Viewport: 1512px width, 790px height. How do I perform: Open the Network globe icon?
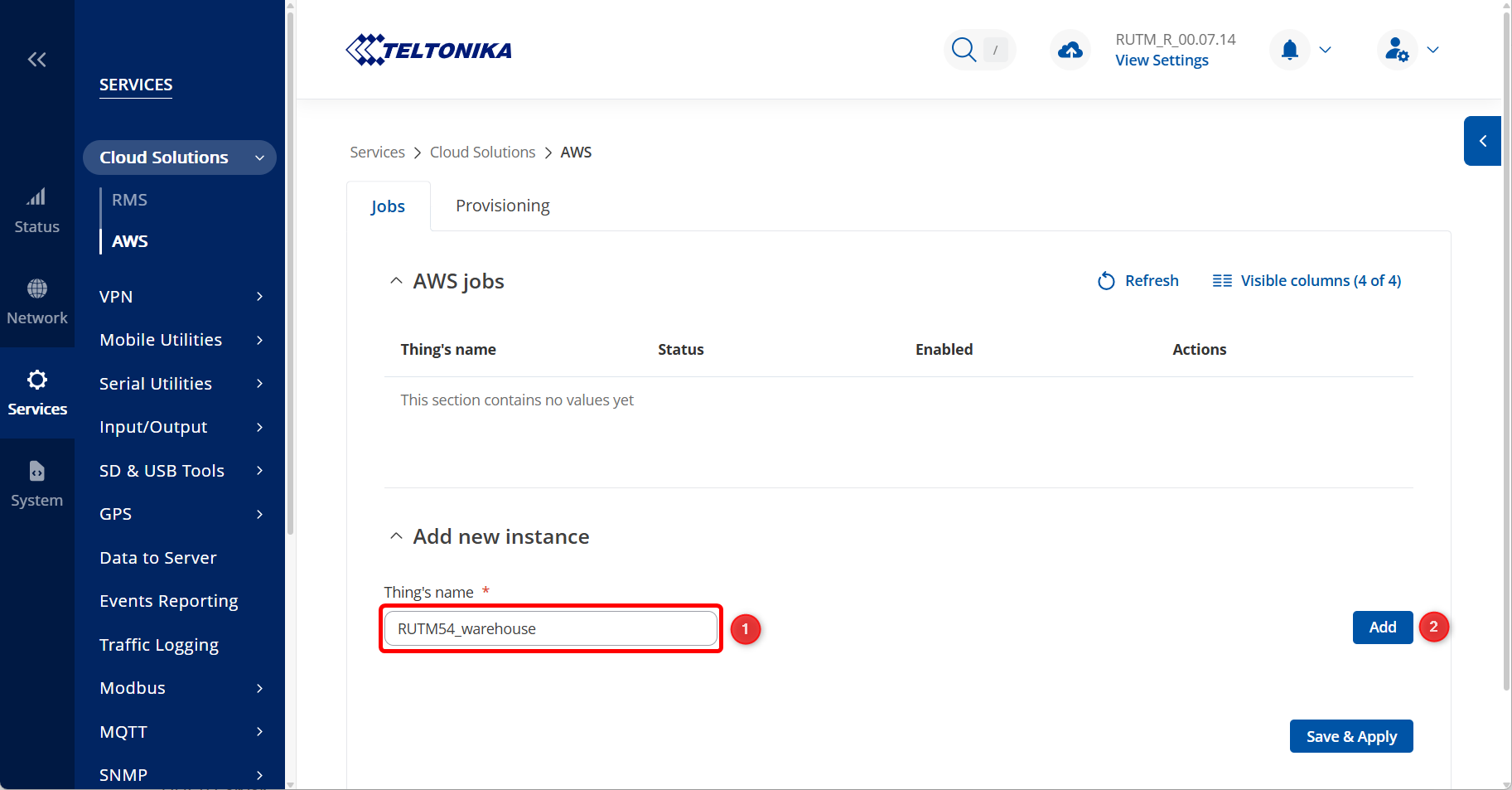(36, 288)
